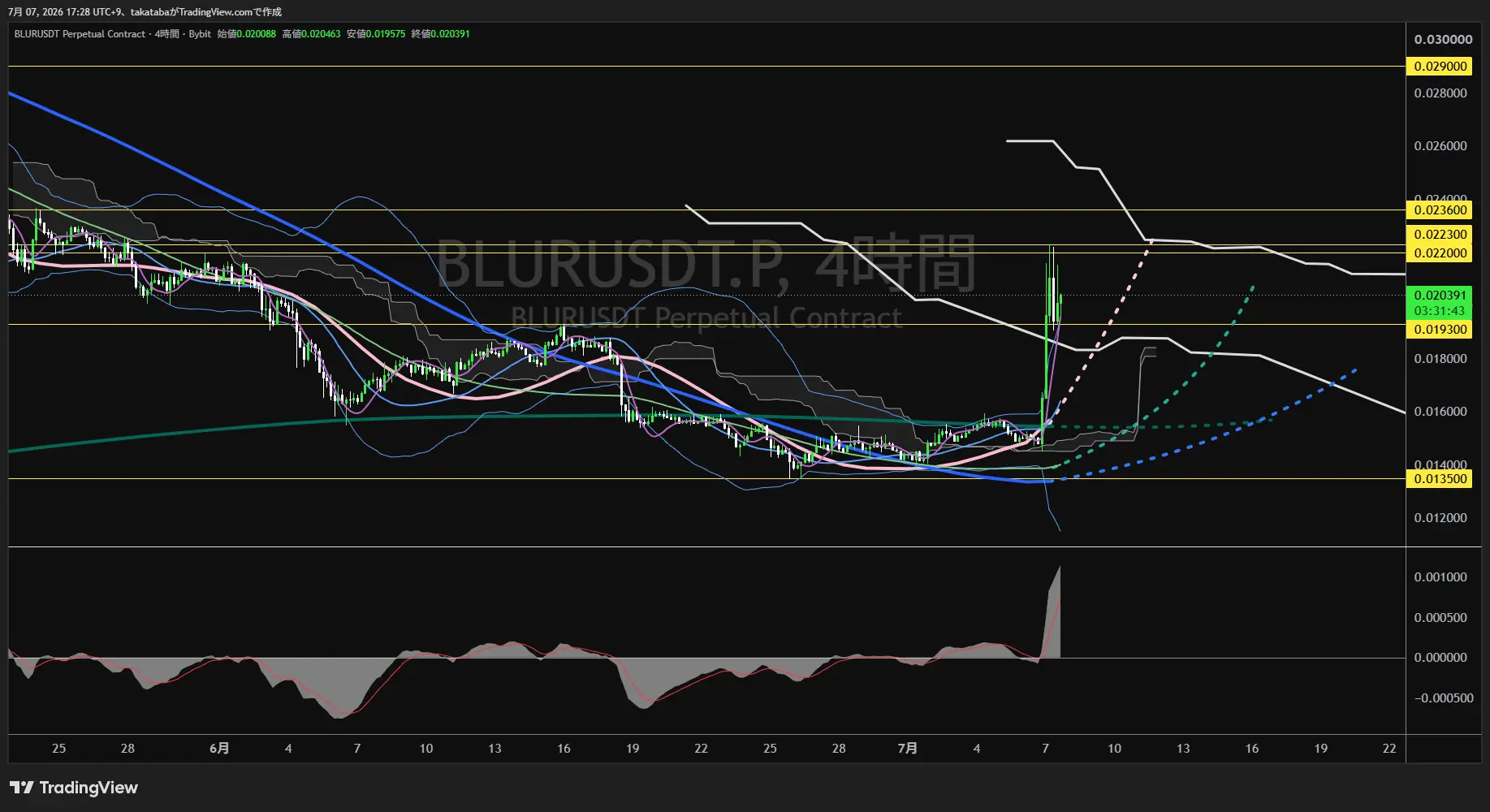Click the 0.013500 yellow price label
Viewport: 1490px width, 812px height.
[x=1440, y=479]
